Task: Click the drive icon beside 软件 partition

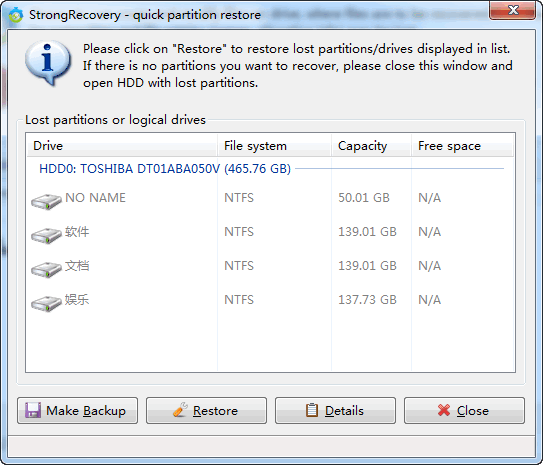Action: [x=46, y=235]
